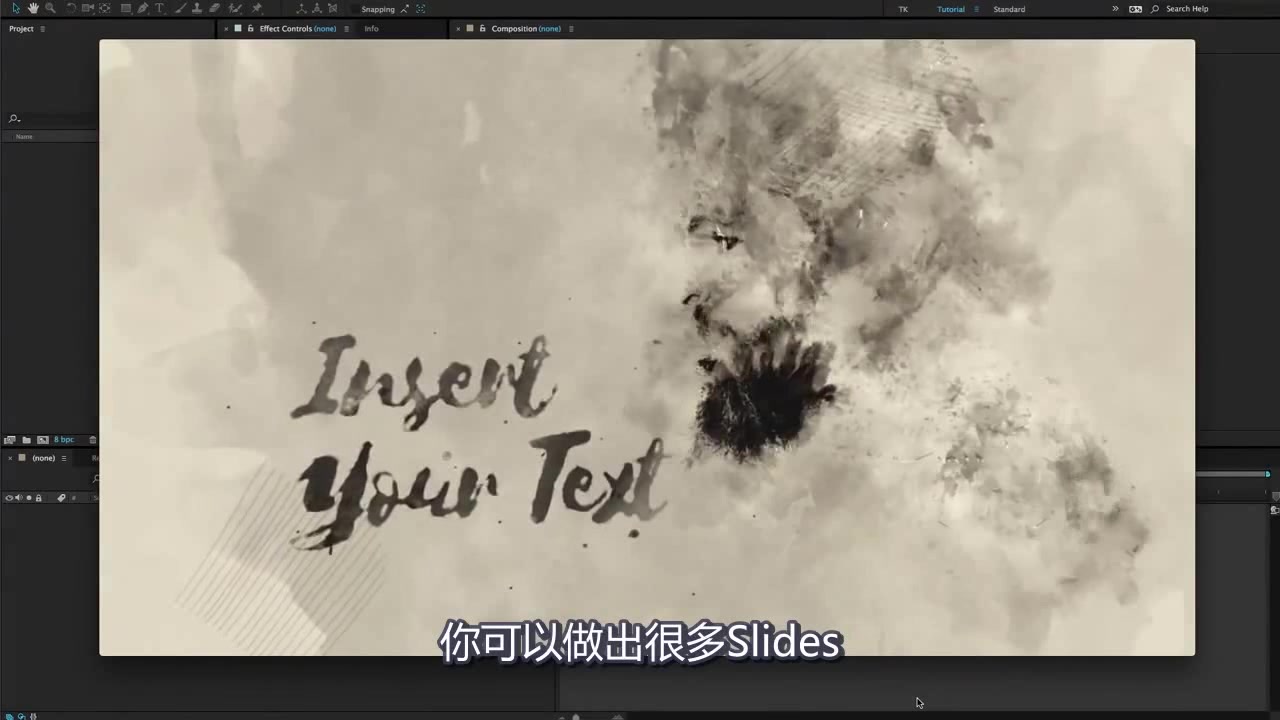The image size is (1280, 720).
Task: Select the Hand tool
Action: [33, 9]
